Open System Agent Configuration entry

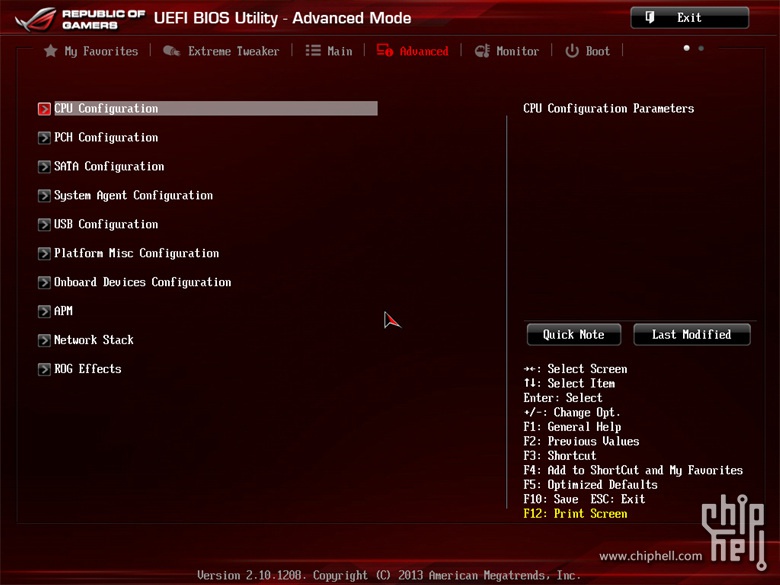(133, 195)
